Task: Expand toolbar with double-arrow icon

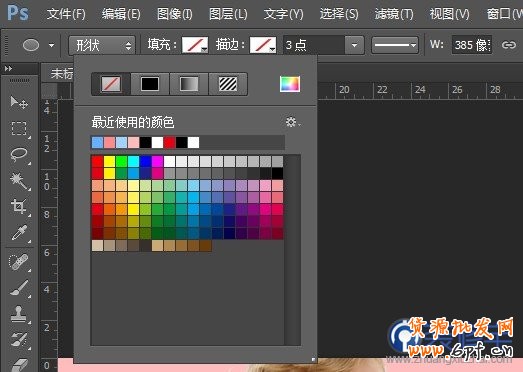Action: coord(9,69)
